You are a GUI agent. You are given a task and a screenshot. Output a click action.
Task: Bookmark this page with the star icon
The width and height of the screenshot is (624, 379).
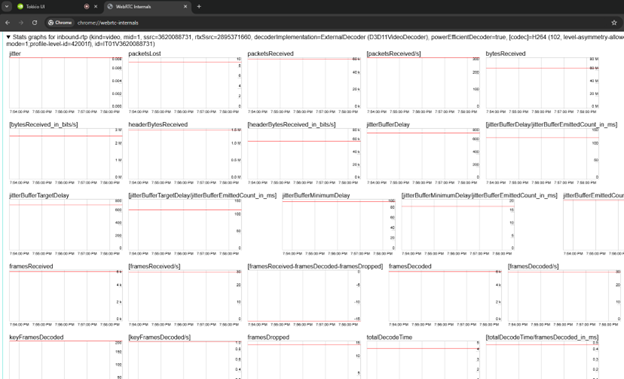tap(614, 23)
